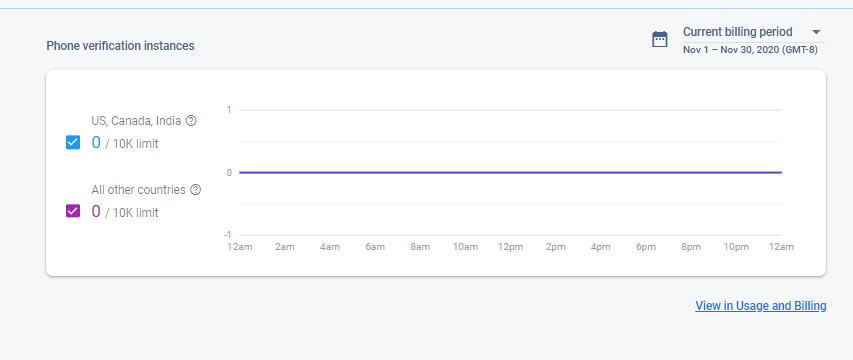Viewport: 853px width, 360px height.
Task: Click the All other countries label
Action: pos(138,190)
